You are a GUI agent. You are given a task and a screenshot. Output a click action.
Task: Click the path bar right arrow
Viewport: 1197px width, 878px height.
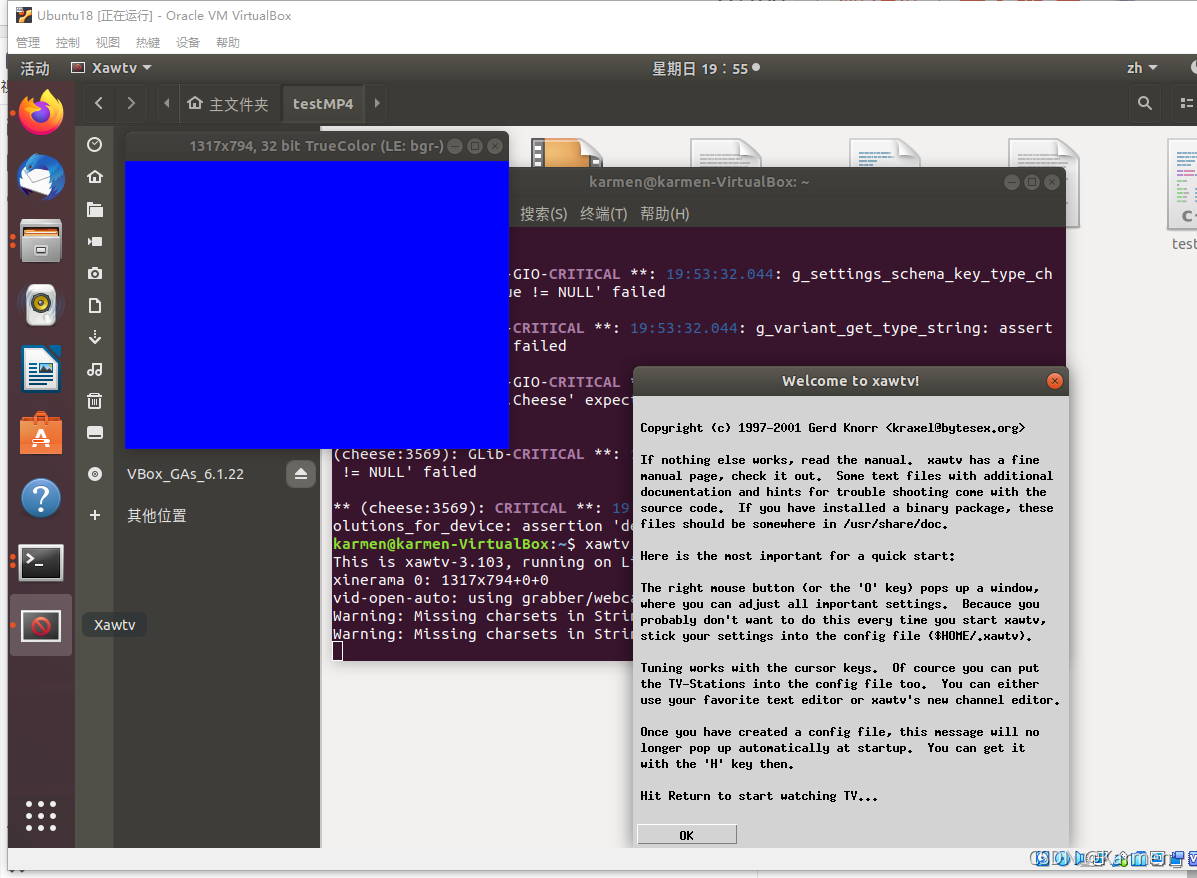coord(376,103)
